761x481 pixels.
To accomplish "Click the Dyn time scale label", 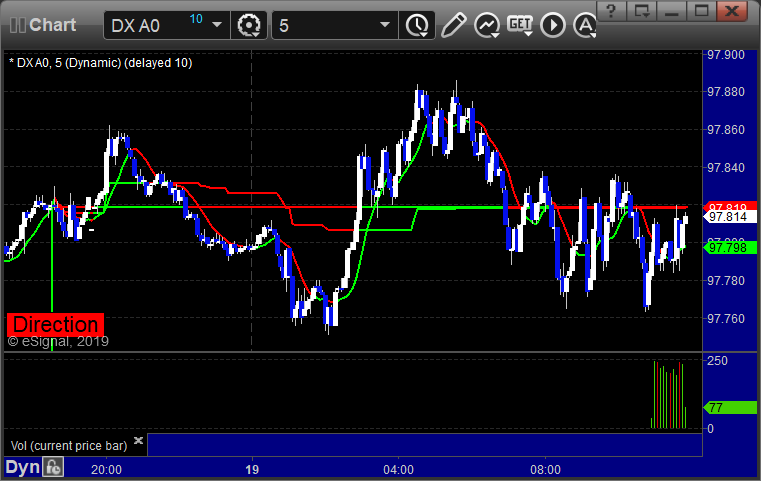I will tap(22, 467).
